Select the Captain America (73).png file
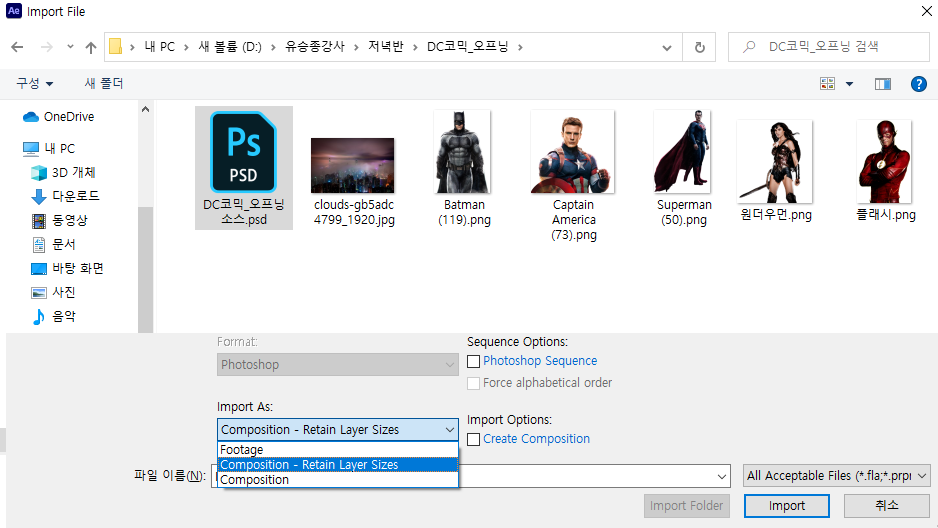This screenshot has height=528, width=938. (573, 176)
